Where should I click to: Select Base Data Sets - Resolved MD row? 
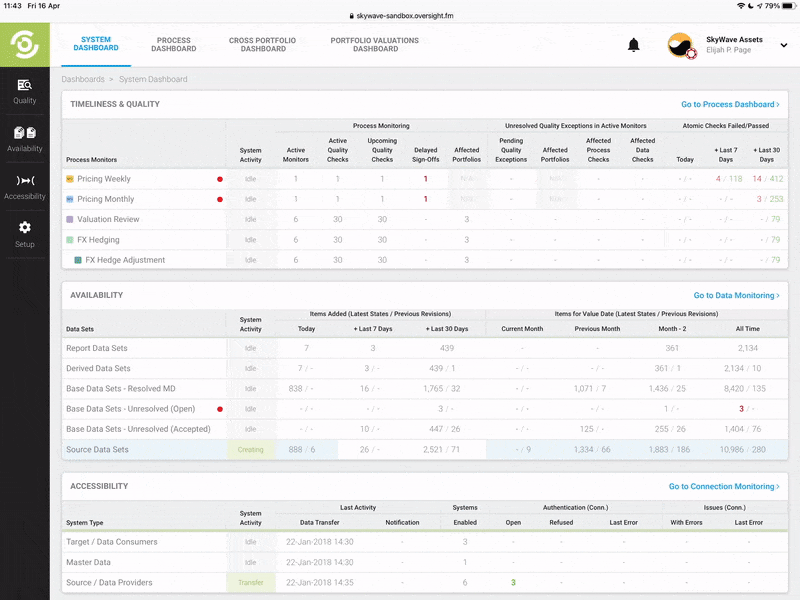[x=424, y=389]
